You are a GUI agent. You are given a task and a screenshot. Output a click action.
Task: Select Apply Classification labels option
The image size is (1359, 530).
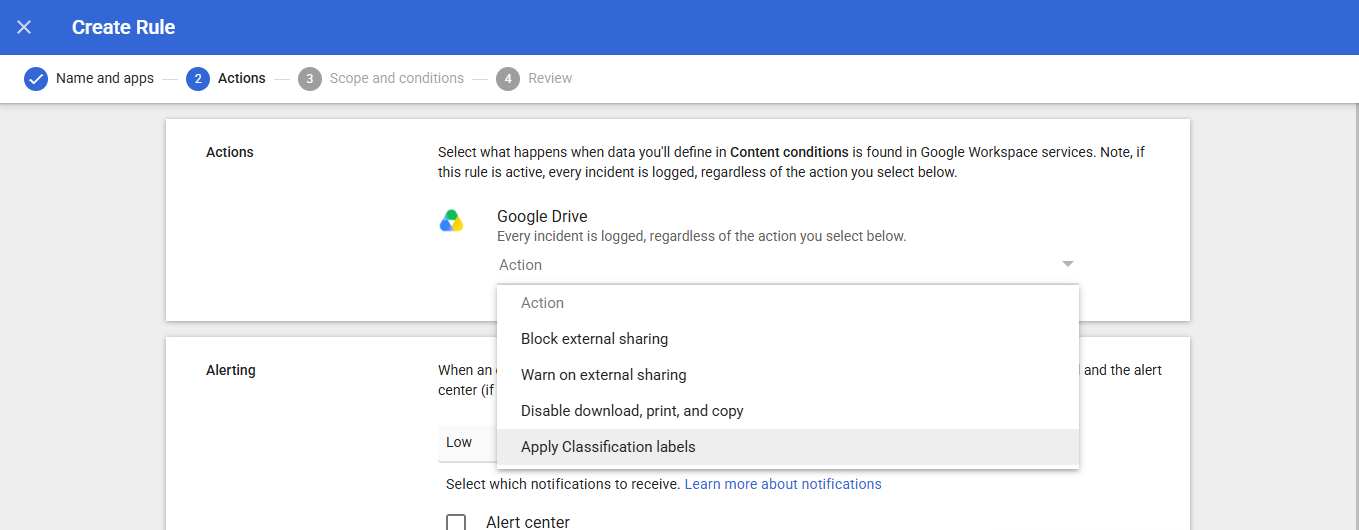[788, 447]
